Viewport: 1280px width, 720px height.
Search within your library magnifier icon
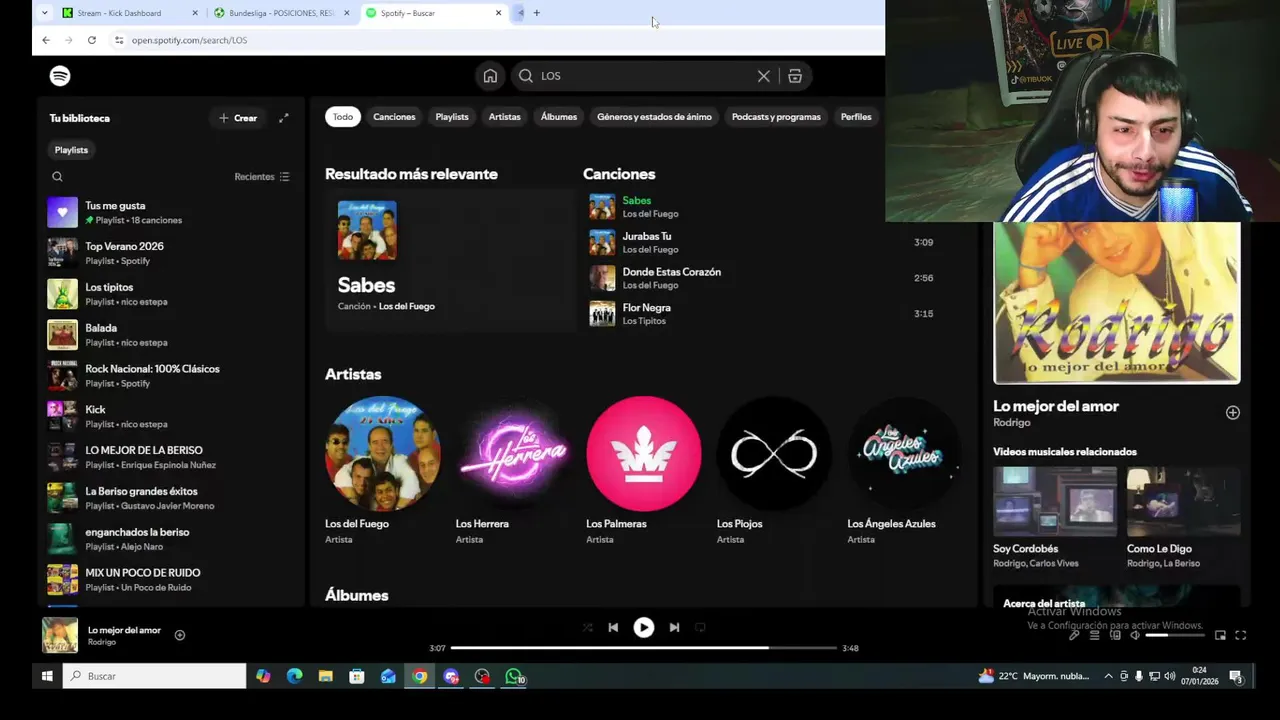[57, 177]
